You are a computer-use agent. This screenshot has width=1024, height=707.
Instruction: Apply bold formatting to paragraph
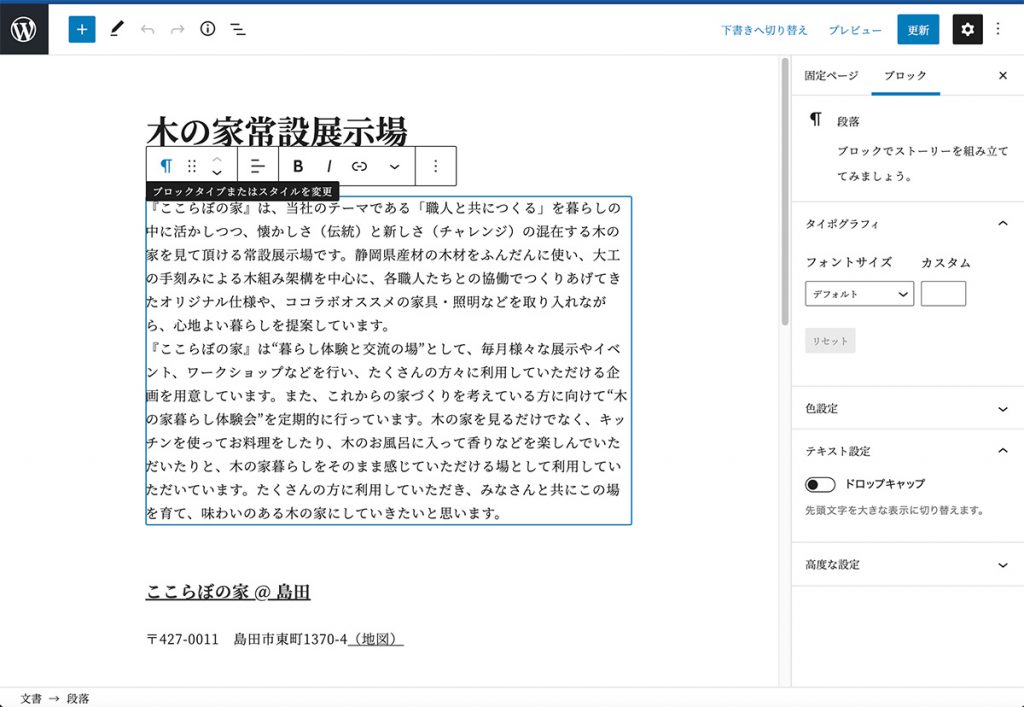pyautogui.click(x=298, y=166)
